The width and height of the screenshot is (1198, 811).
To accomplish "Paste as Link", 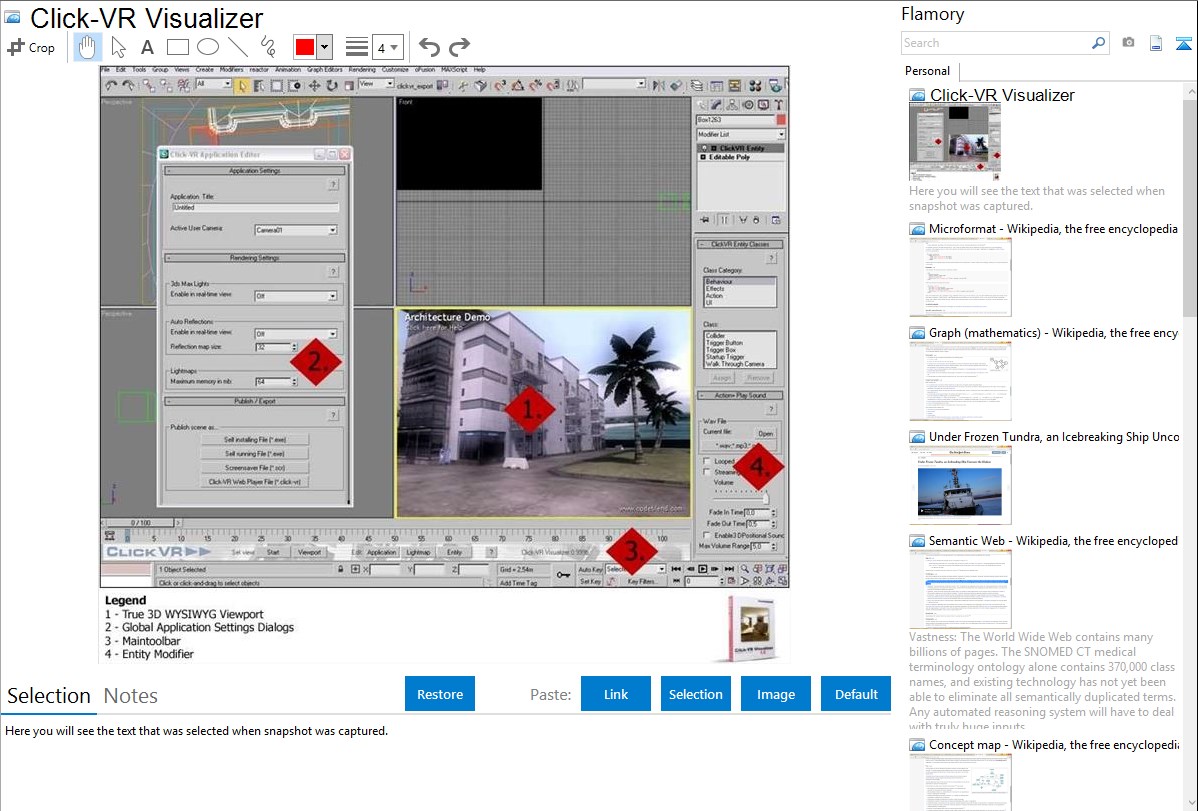I will (x=616, y=694).
